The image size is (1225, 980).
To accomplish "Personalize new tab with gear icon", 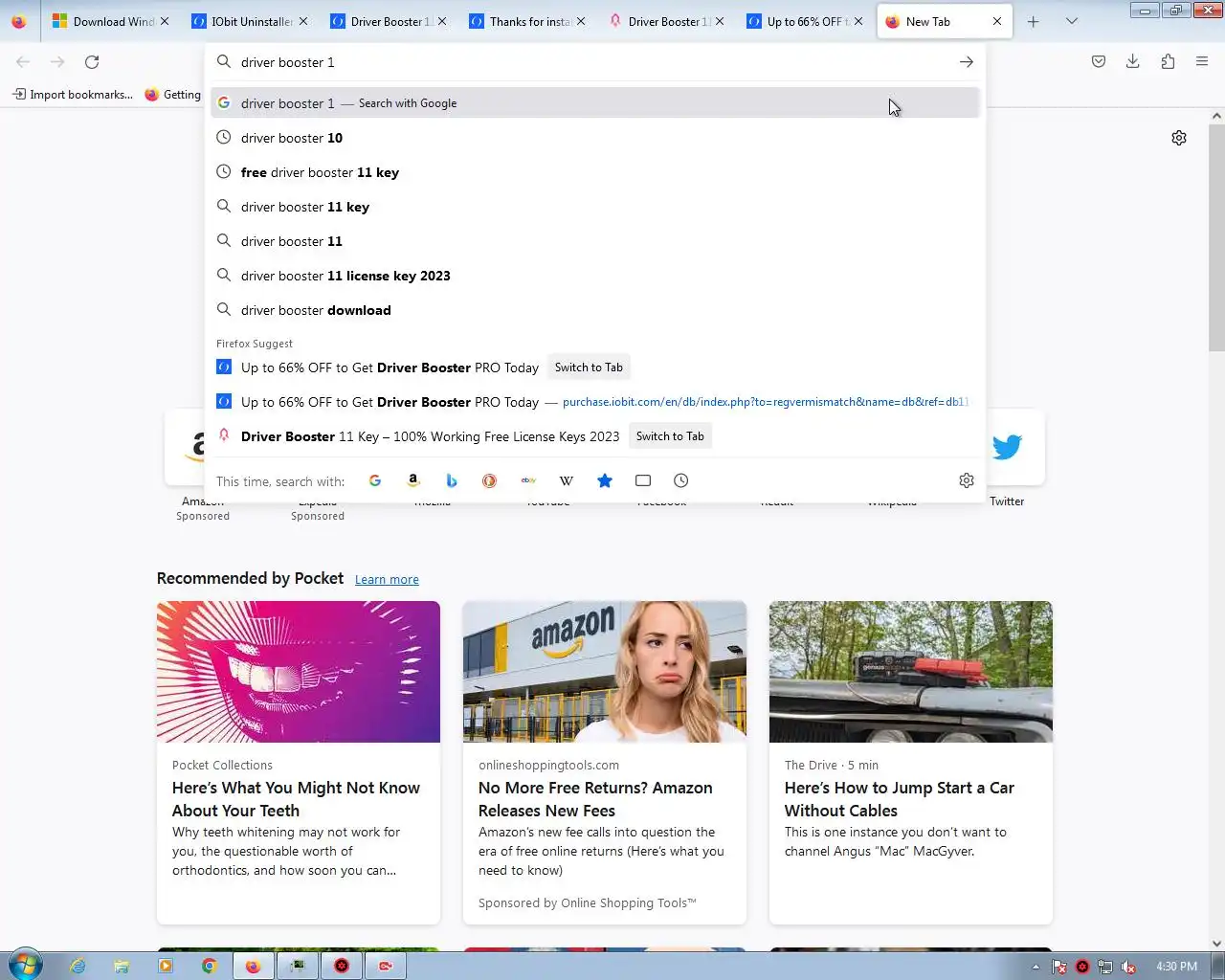I will pos(1179,138).
